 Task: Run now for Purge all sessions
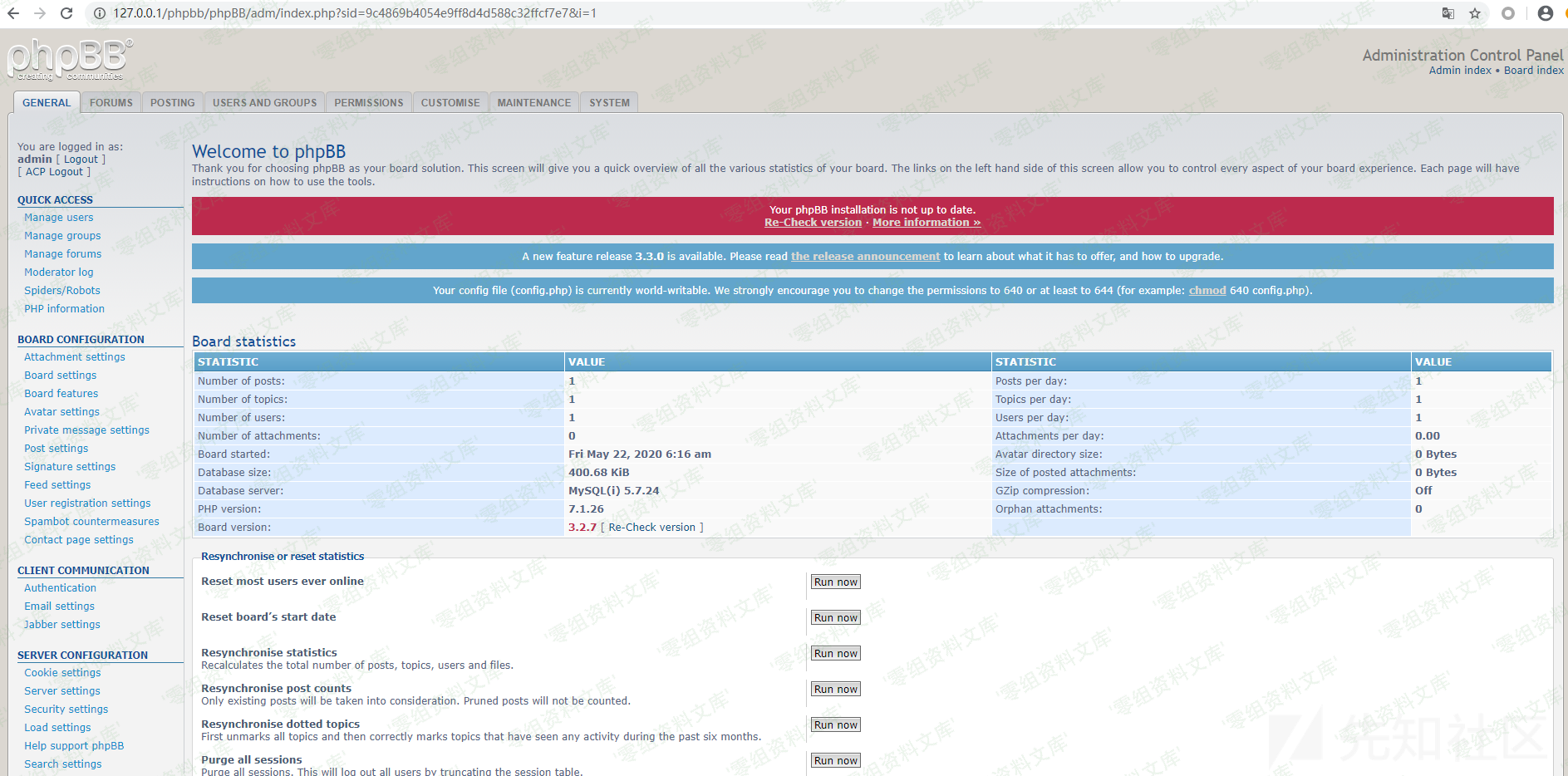pos(835,761)
